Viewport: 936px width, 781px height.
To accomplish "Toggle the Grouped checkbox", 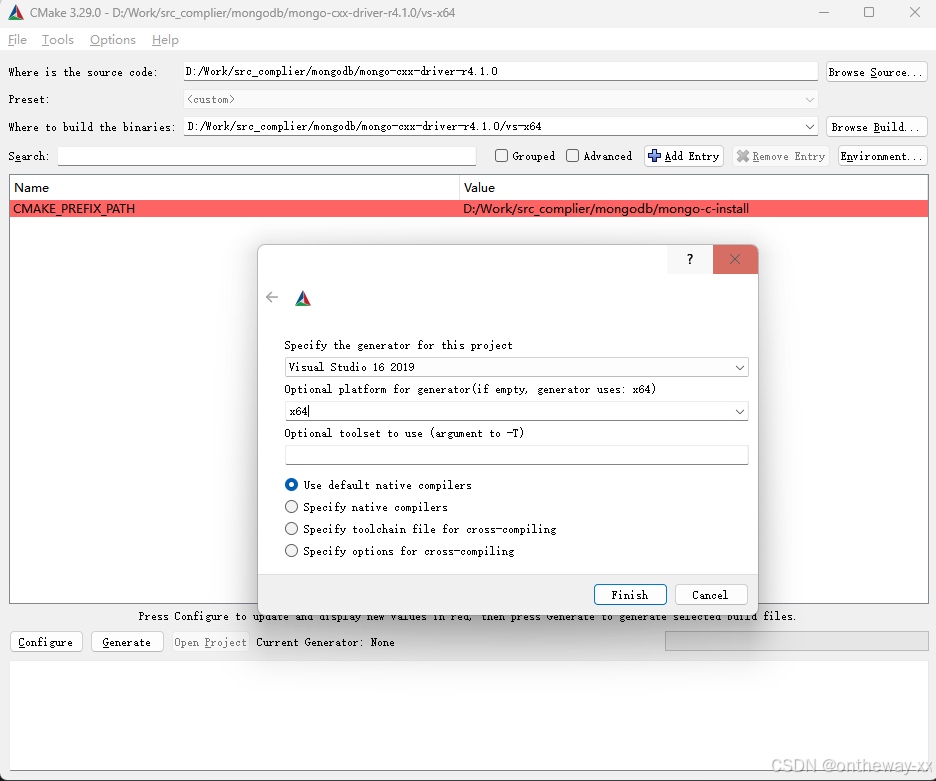I will tap(501, 156).
